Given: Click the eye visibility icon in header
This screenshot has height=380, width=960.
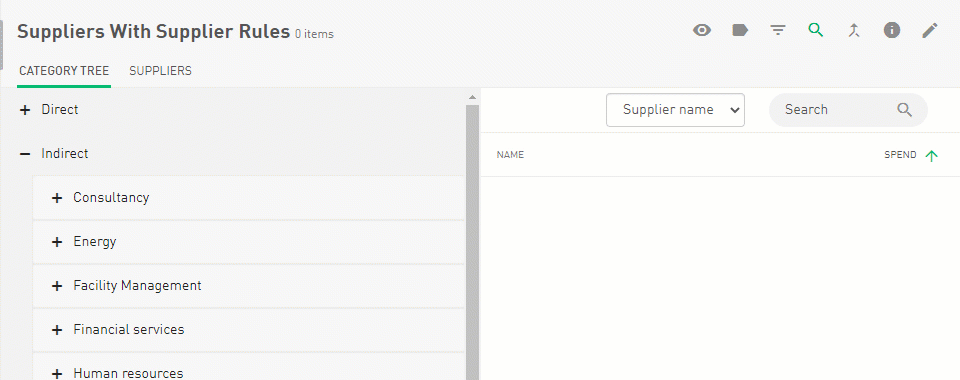Looking at the screenshot, I should click(702, 30).
